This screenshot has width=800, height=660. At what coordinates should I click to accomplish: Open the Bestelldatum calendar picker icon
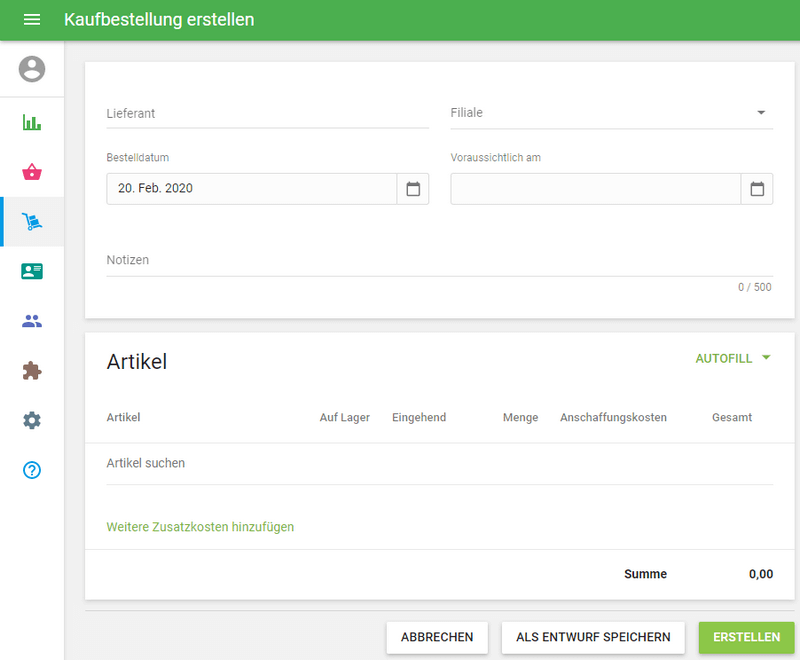pos(413,188)
